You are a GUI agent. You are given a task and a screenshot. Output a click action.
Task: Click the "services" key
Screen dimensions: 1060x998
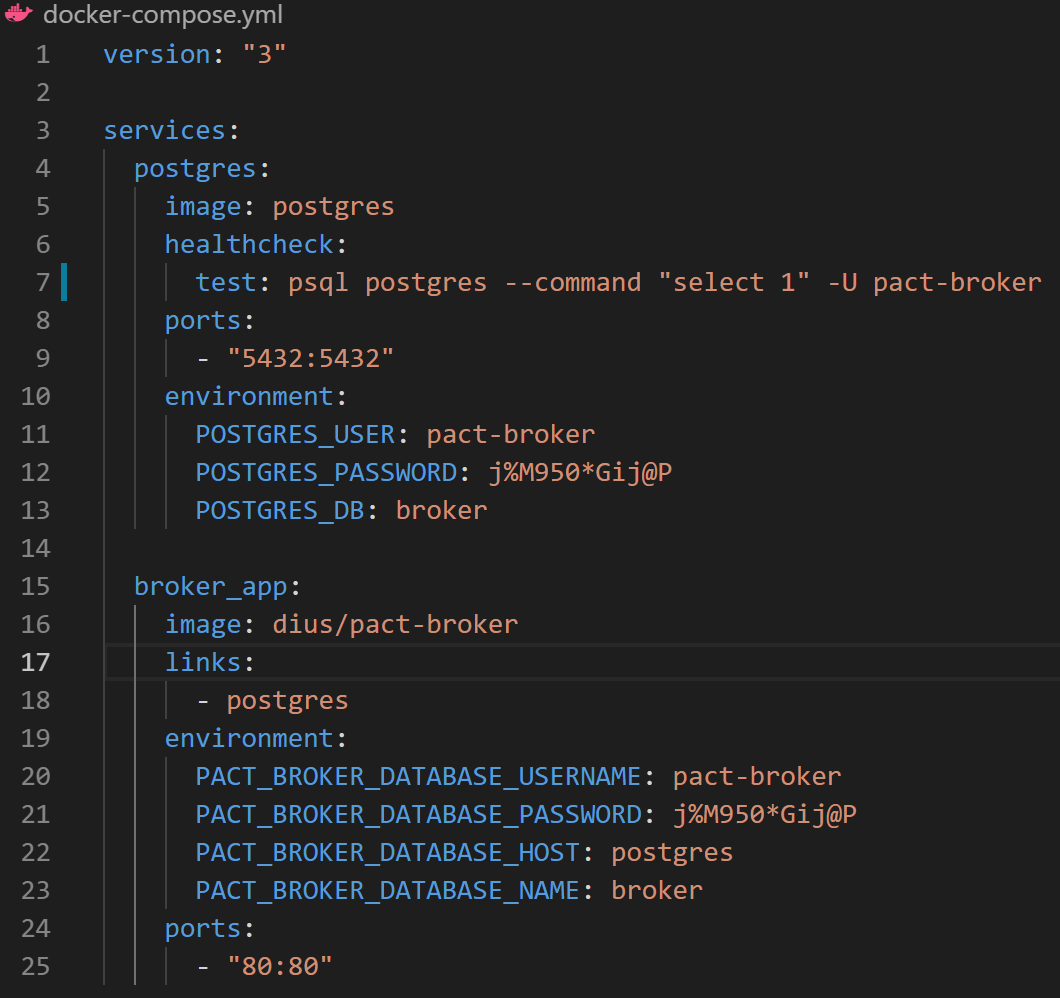(x=164, y=130)
